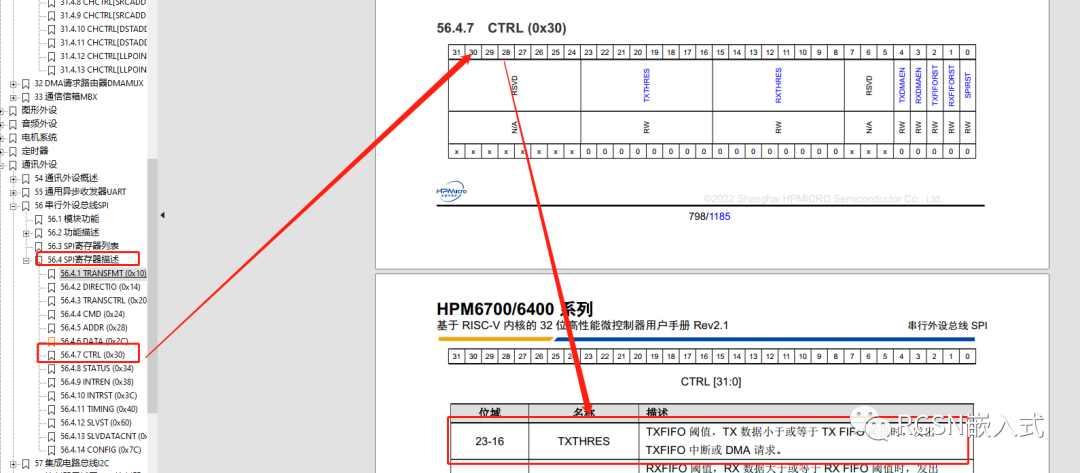Image resolution: width=1080 pixels, height=473 pixels.
Task: Click the RXTHRES field in register diagram
Action: 778,85
